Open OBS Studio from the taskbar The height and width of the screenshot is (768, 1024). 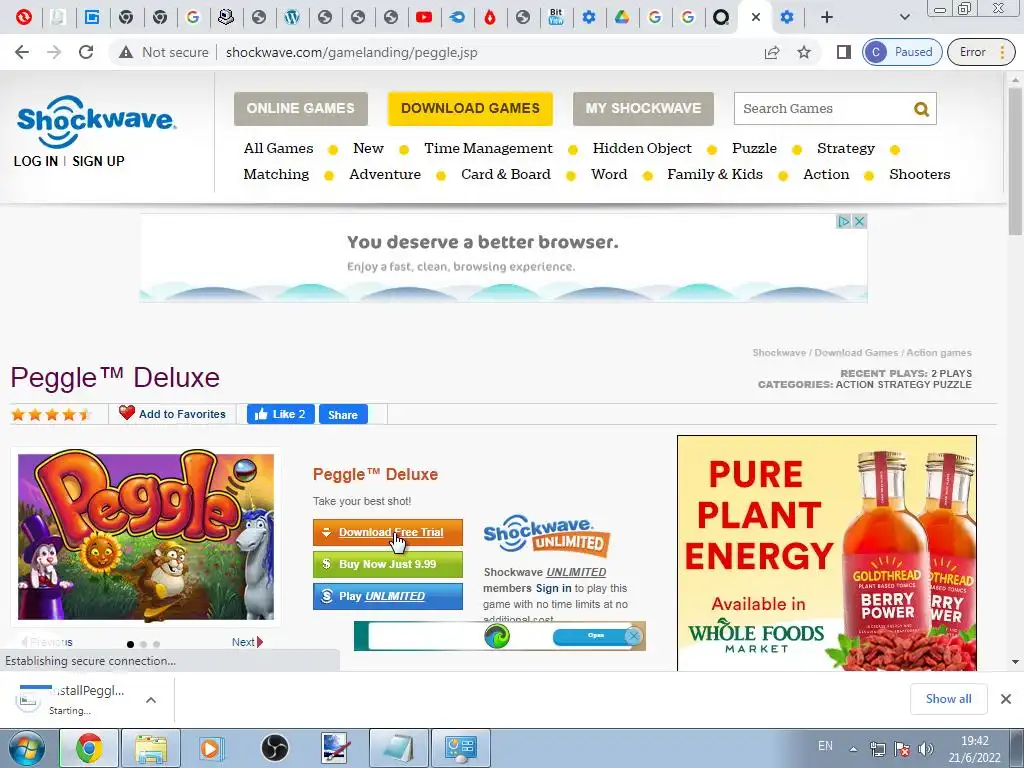[275, 748]
